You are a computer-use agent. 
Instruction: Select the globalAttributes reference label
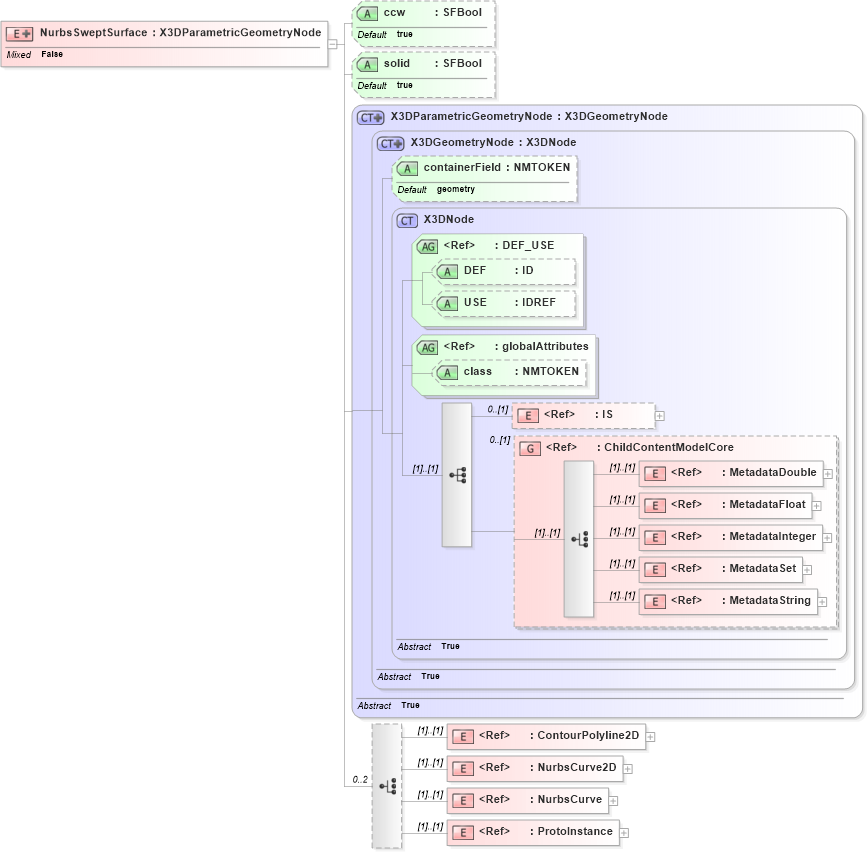click(x=516, y=347)
